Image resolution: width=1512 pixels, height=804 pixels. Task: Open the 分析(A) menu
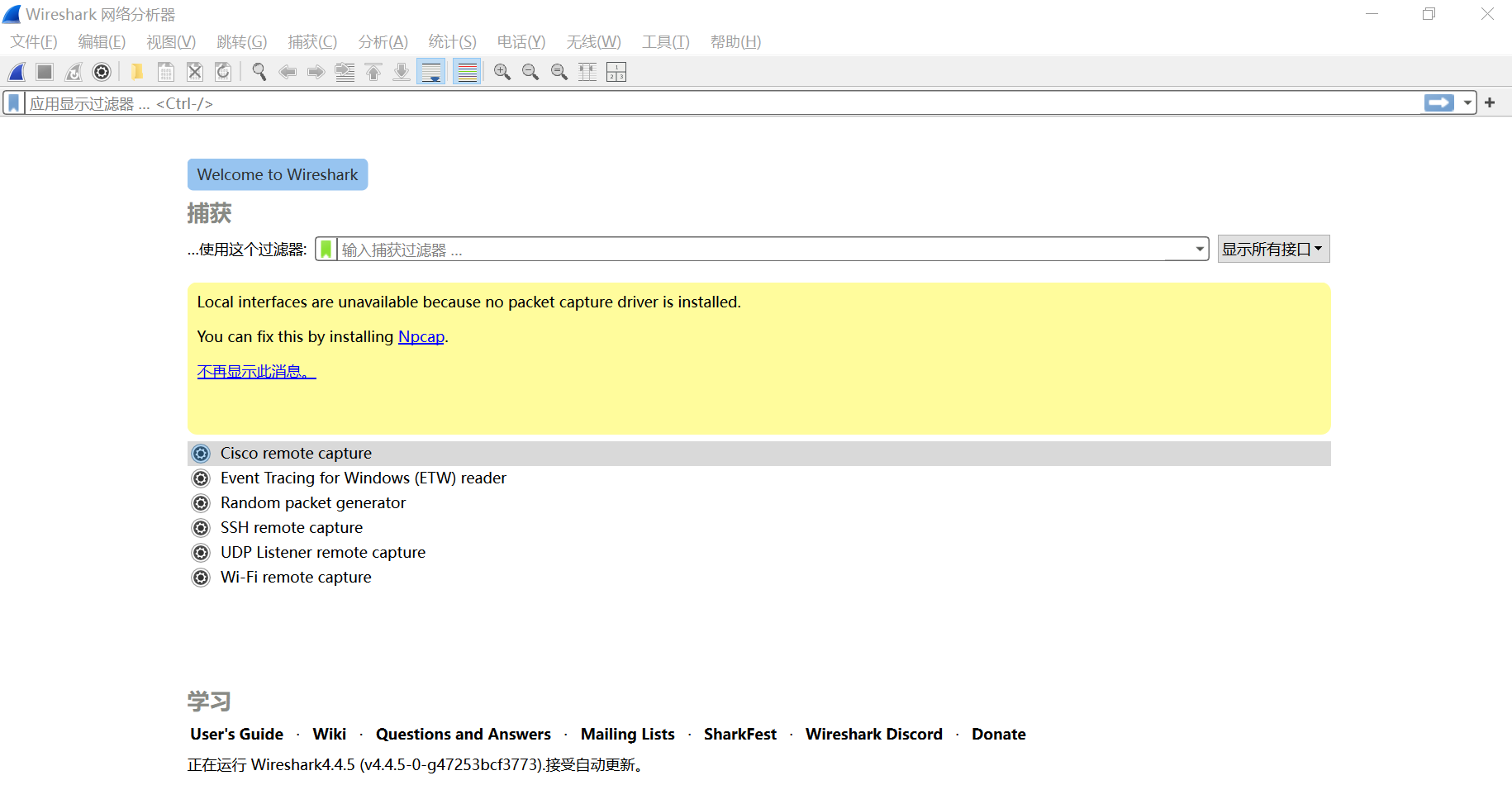click(383, 42)
